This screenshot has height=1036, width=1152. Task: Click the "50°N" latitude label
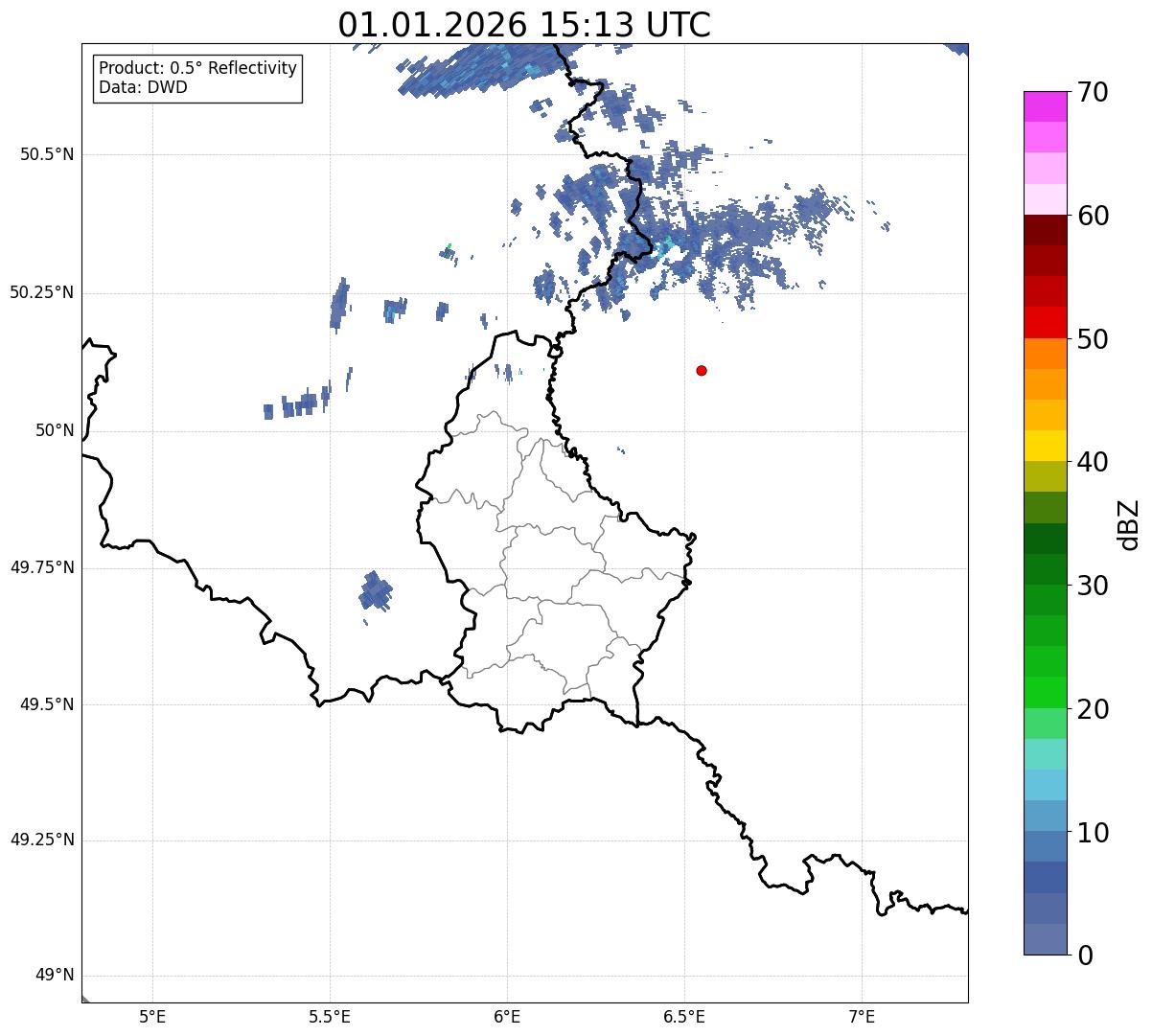55,430
